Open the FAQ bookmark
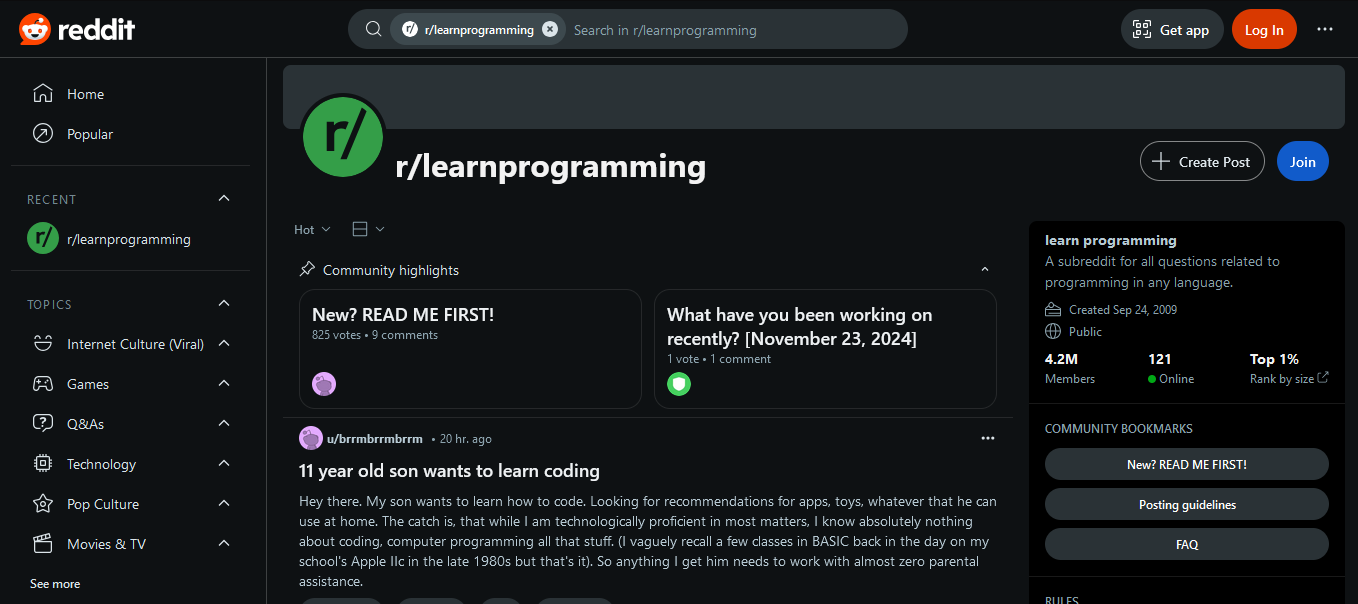The width and height of the screenshot is (1358, 604). [1187, 544]
